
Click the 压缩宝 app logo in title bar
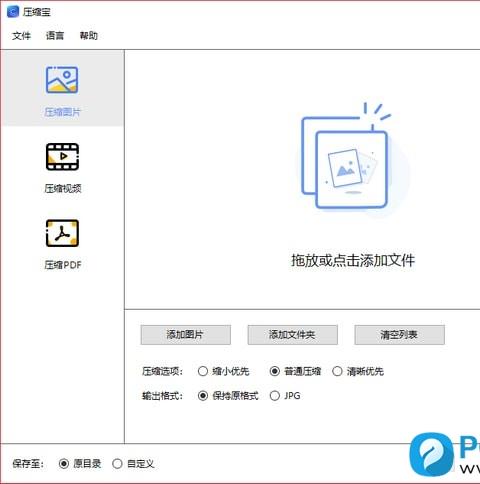click(13, 12)
